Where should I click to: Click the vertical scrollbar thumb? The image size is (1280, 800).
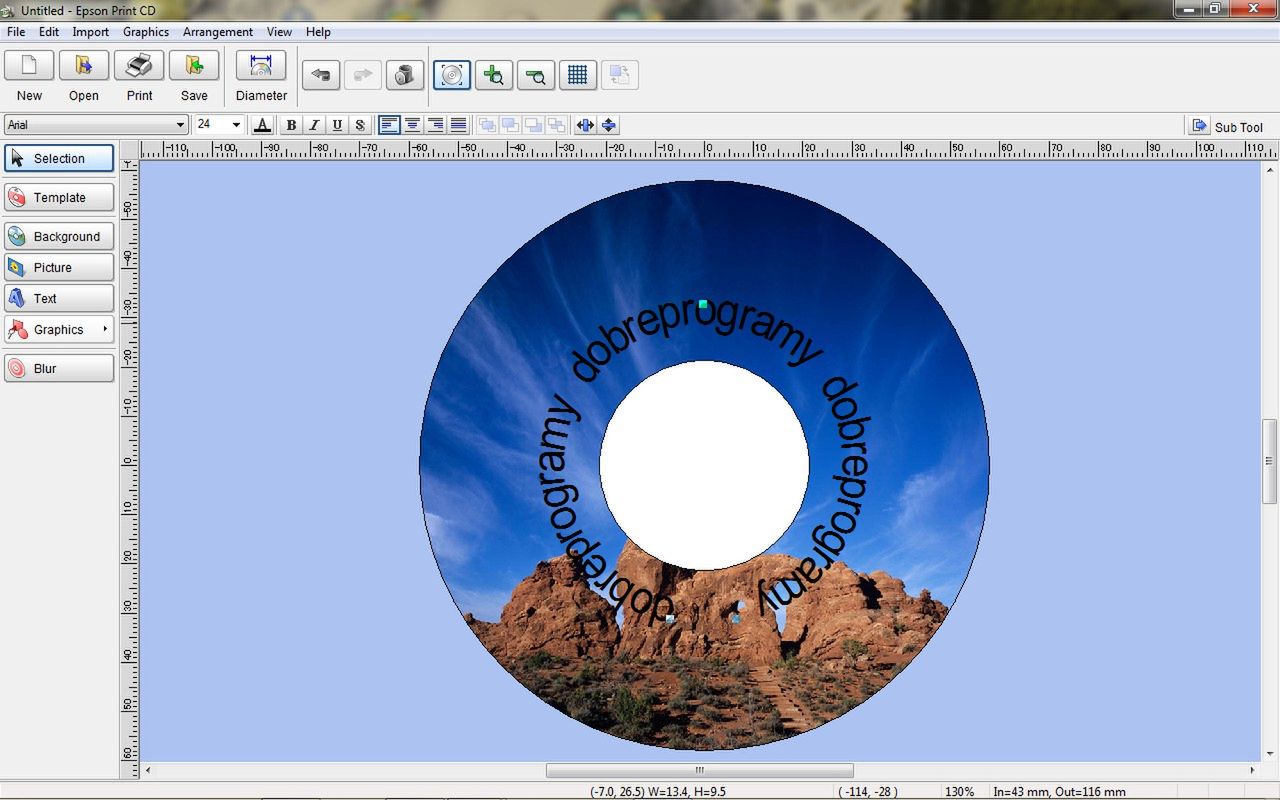click(1270, 461)
